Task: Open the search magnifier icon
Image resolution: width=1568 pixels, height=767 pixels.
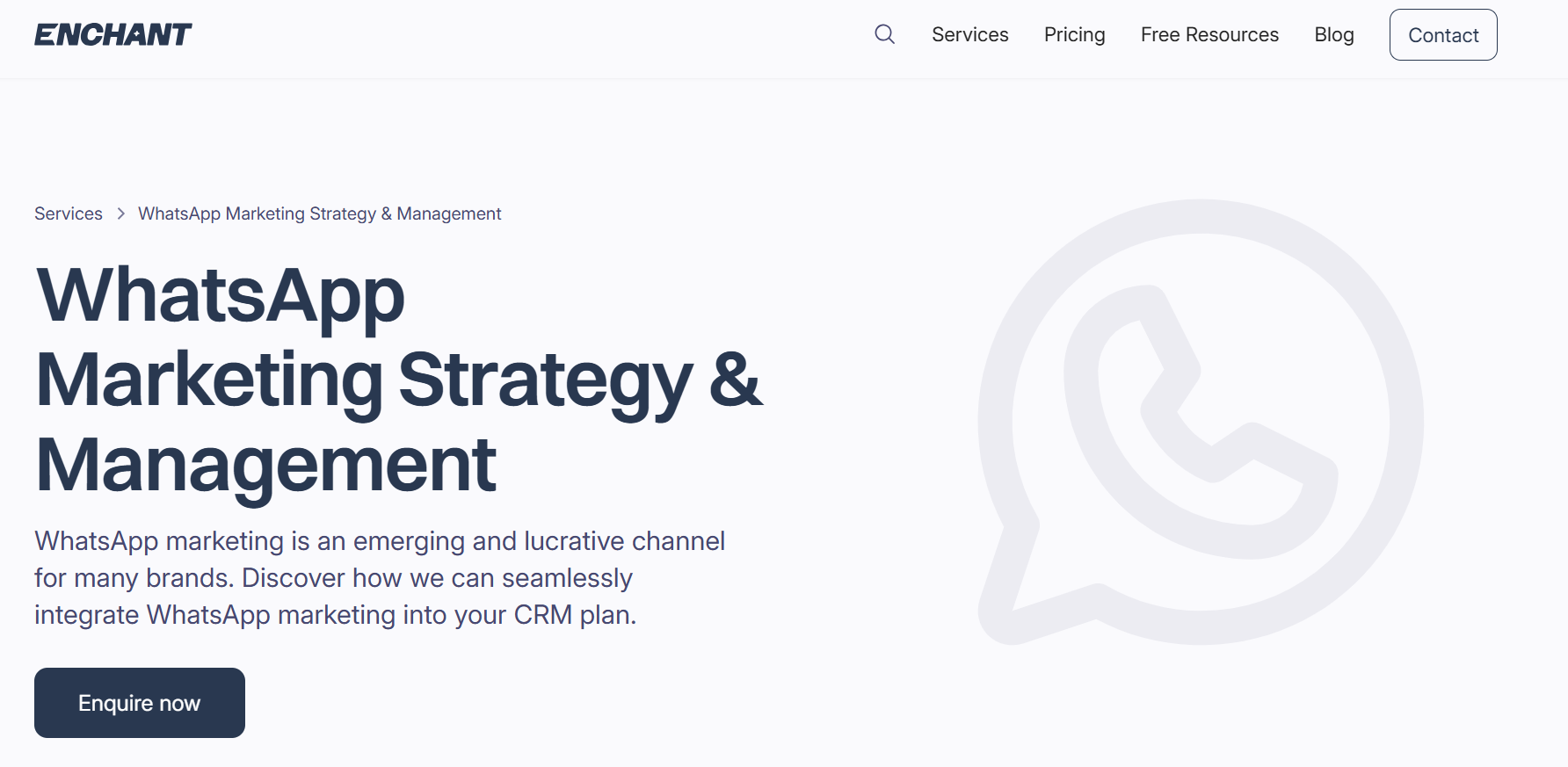Action: pos(884,34)
